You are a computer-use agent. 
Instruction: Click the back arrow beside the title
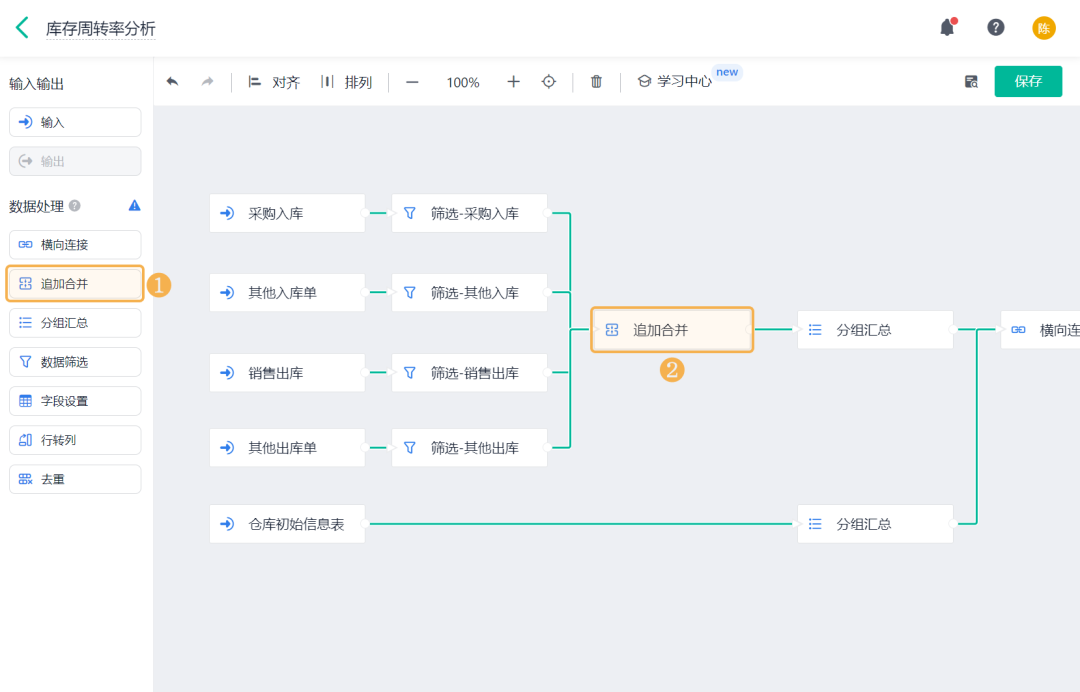[22, 28]
